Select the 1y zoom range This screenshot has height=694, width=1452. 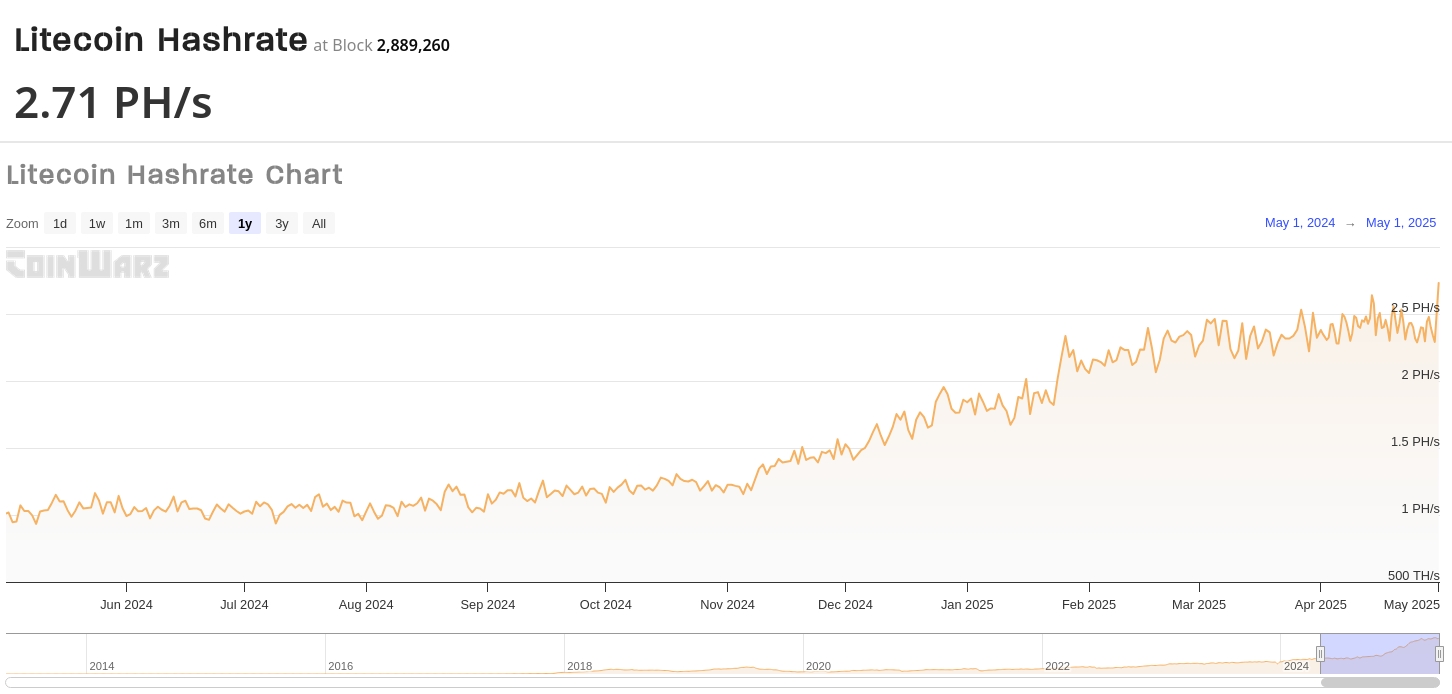[x=245, y=223]
